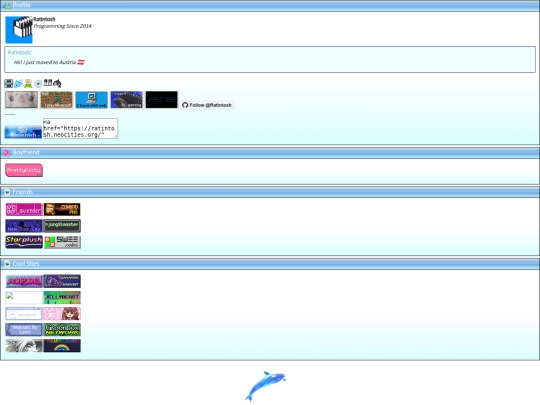540x405 pixels.
Task: Click the green frog character icon
Action: [x=28, y=83]
